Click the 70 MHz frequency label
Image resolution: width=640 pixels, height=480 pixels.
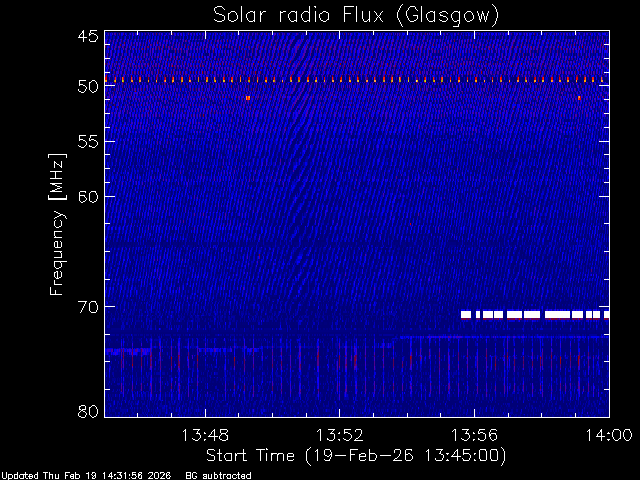[x=88, y=307]
